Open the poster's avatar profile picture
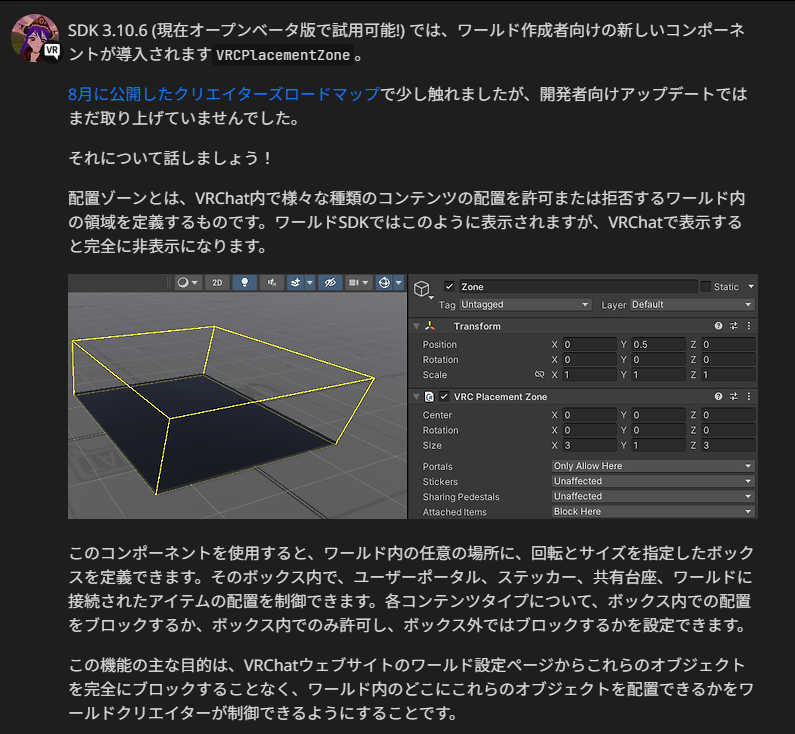 (35, 39)
